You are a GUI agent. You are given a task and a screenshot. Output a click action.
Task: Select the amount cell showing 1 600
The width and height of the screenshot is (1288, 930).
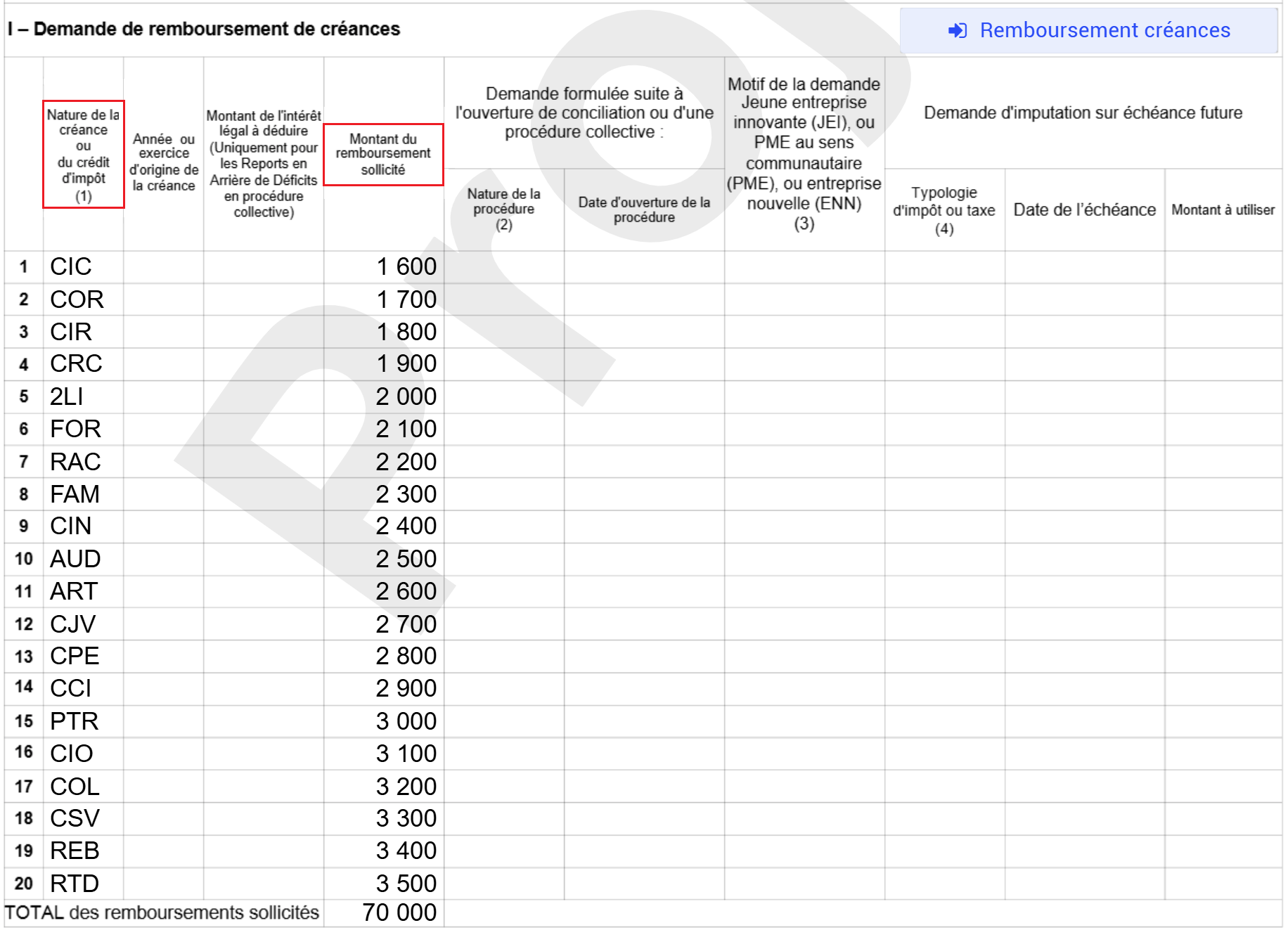(384, 267)
